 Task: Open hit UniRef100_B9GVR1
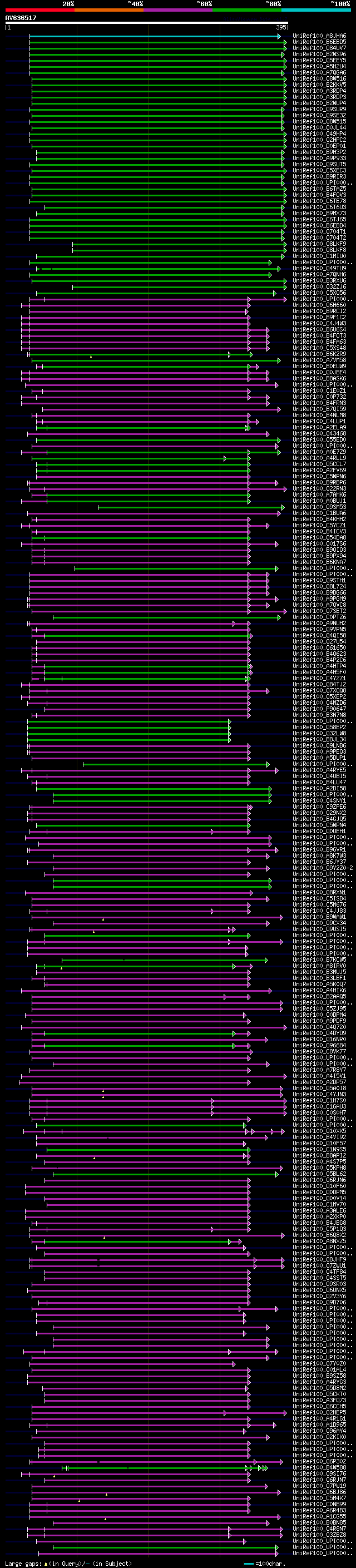[319, 850]
